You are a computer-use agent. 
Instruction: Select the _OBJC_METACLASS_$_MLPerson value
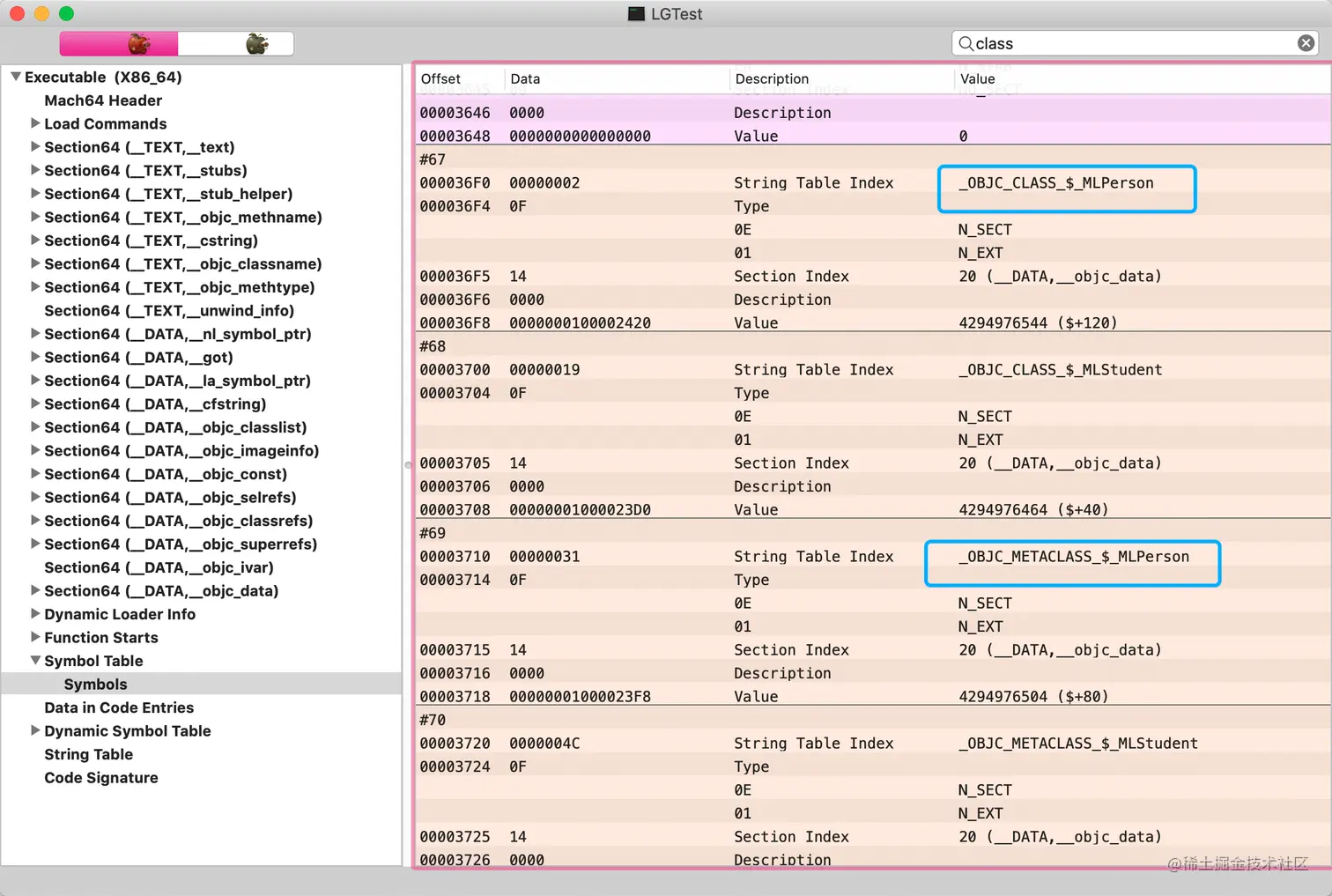[x=1074, y=556]
